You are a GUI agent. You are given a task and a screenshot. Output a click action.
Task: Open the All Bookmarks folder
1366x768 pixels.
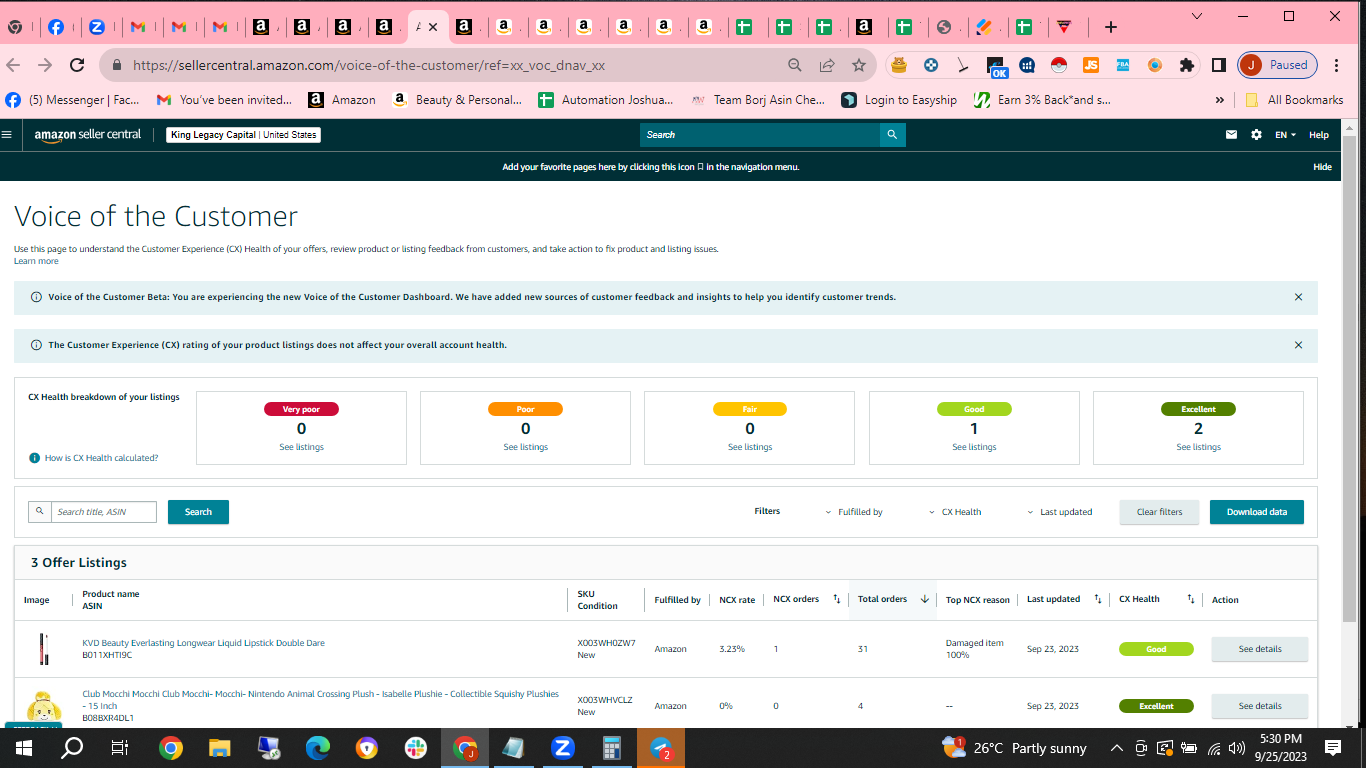pyautogui.click(x=1294, y=100)
